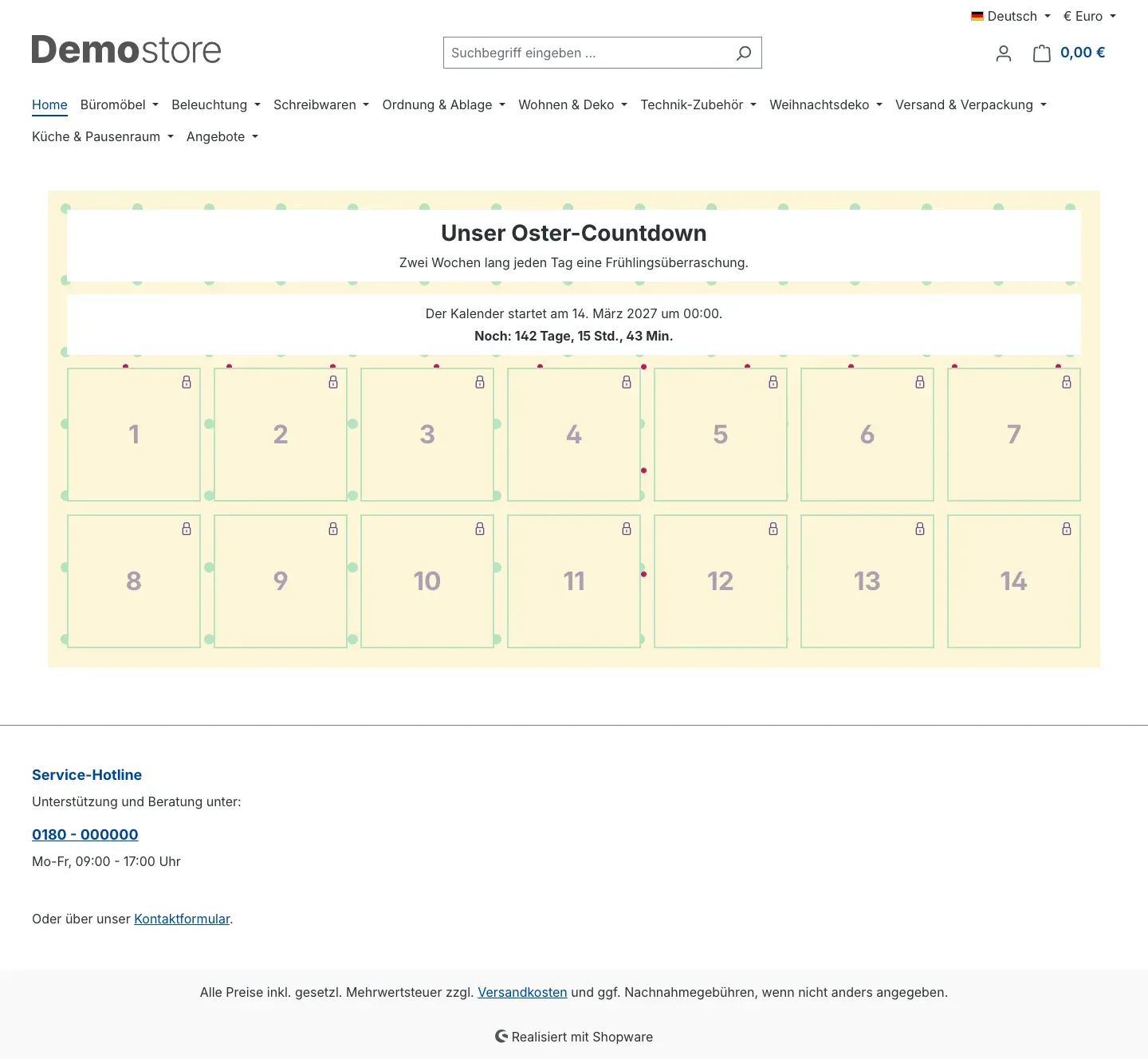1148x1059 pixels.
Task: Click the 'Service-Hotline' heading
Action: pos(87,774)
